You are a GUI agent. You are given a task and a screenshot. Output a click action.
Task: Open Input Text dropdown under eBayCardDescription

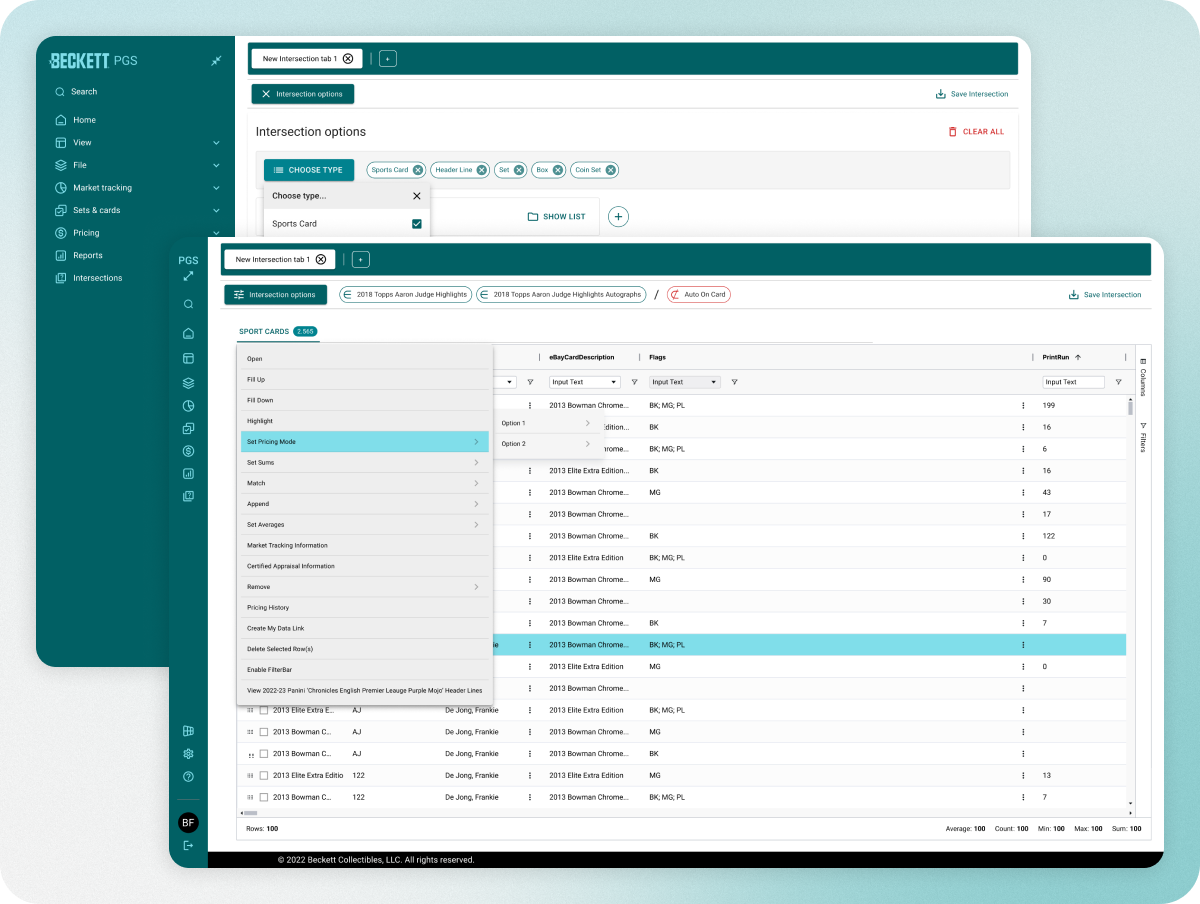point(585,382)
